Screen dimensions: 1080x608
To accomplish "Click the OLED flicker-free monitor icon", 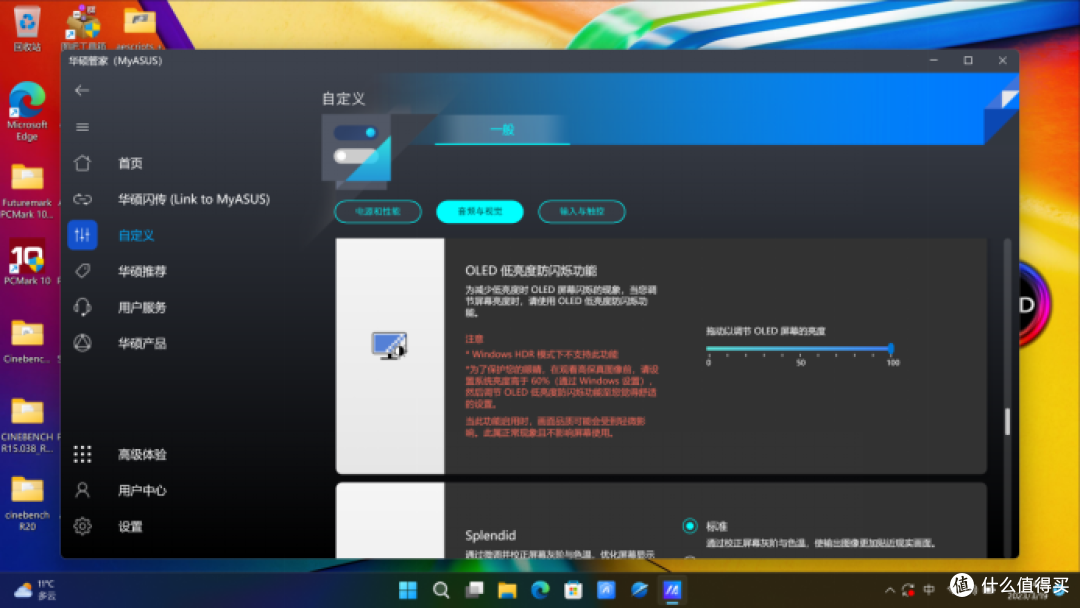I will click(389, 345).
